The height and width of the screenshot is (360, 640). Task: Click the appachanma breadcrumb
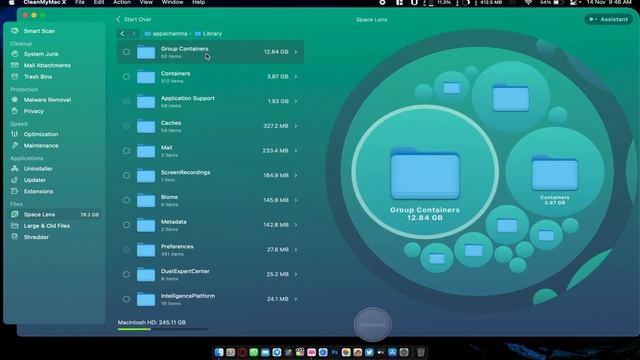click(x=167, y=34)
